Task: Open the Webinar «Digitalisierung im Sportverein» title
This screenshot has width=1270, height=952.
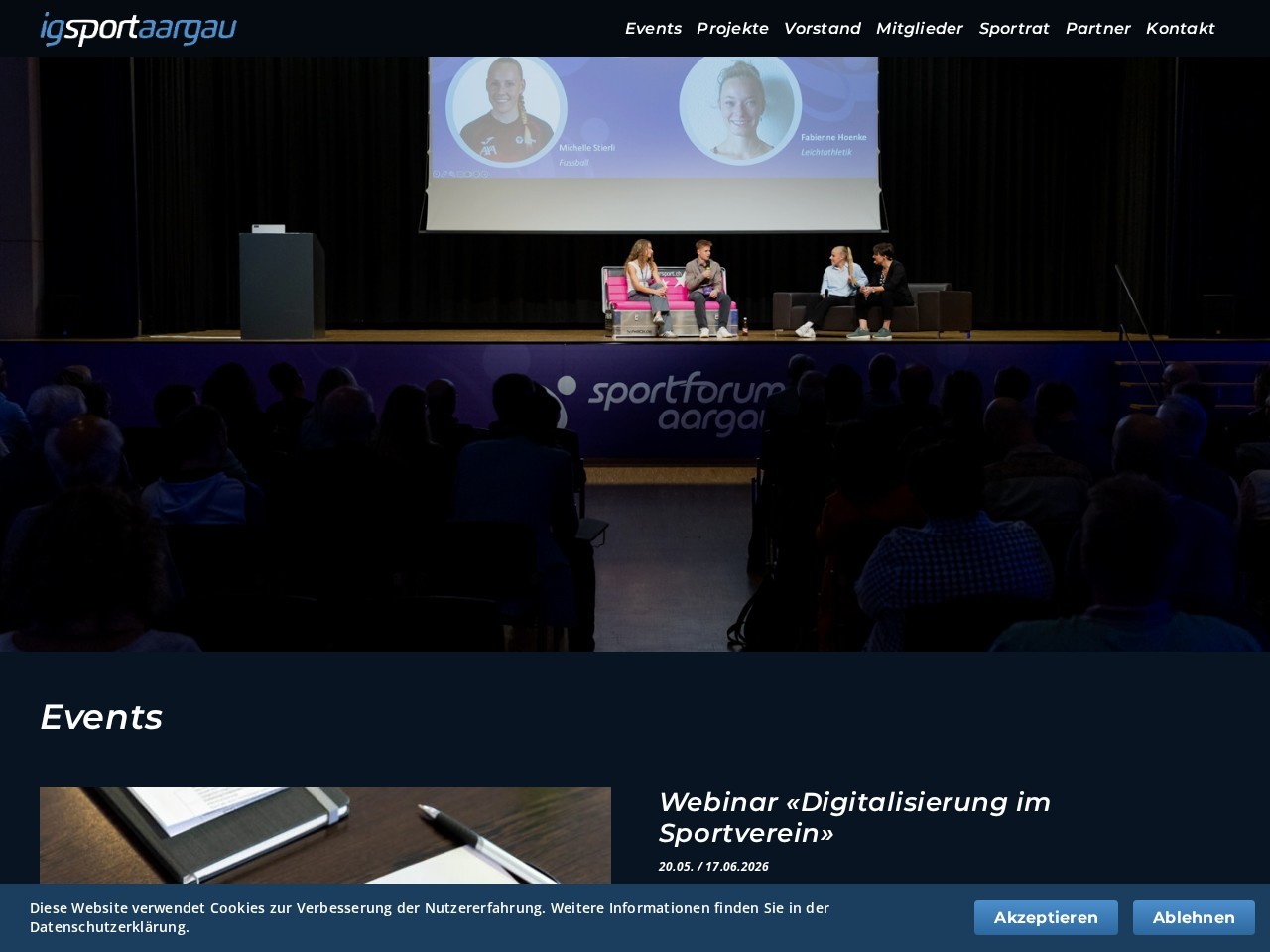Action: point(854,817)
